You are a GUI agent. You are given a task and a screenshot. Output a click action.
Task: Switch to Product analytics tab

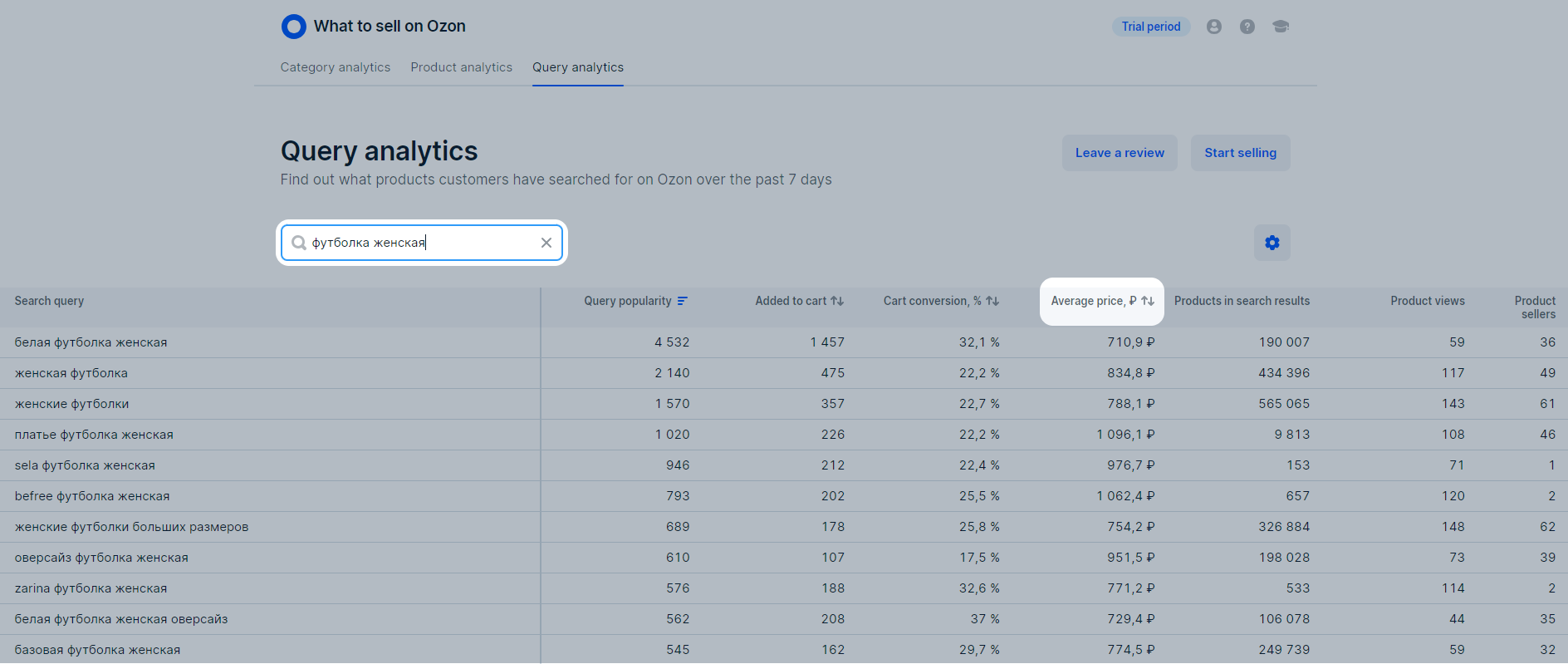461,67
